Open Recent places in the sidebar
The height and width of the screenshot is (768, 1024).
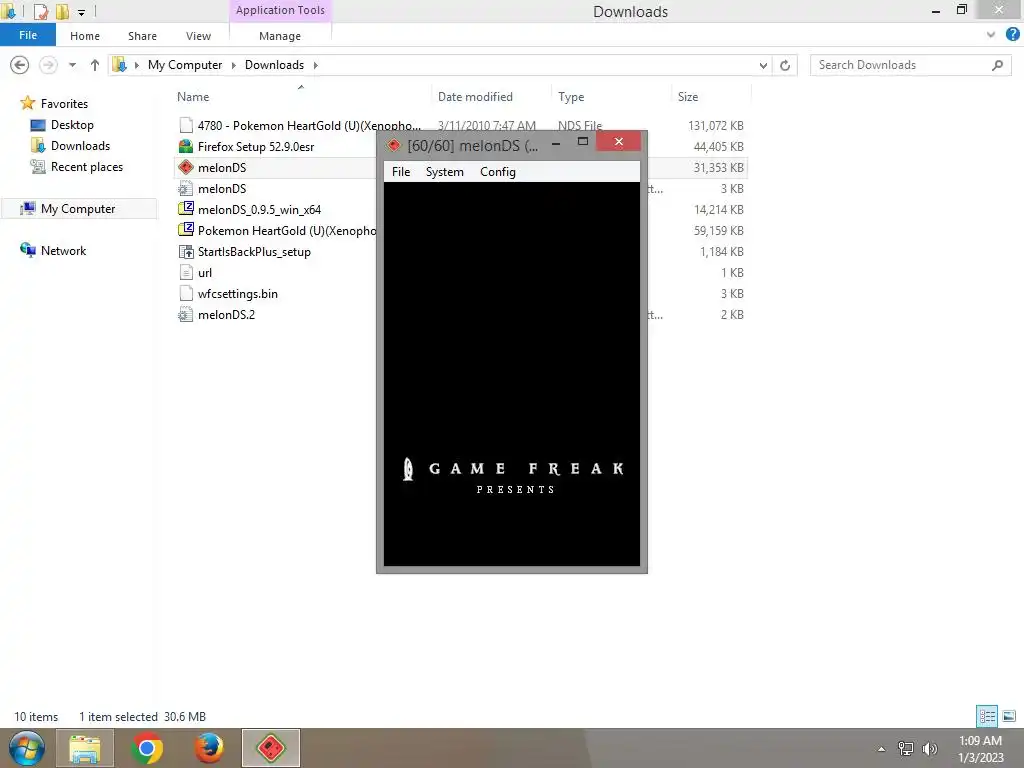[x=86, y=167]
